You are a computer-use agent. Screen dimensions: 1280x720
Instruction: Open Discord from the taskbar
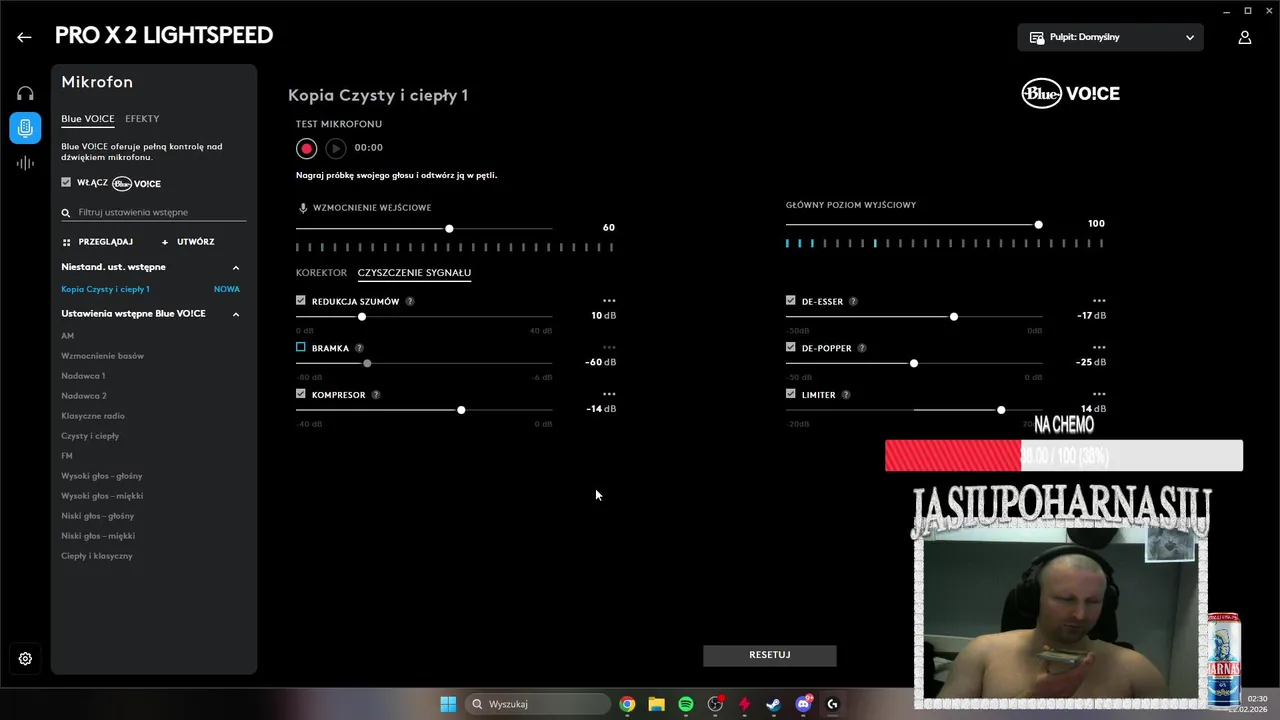(803, 704)
